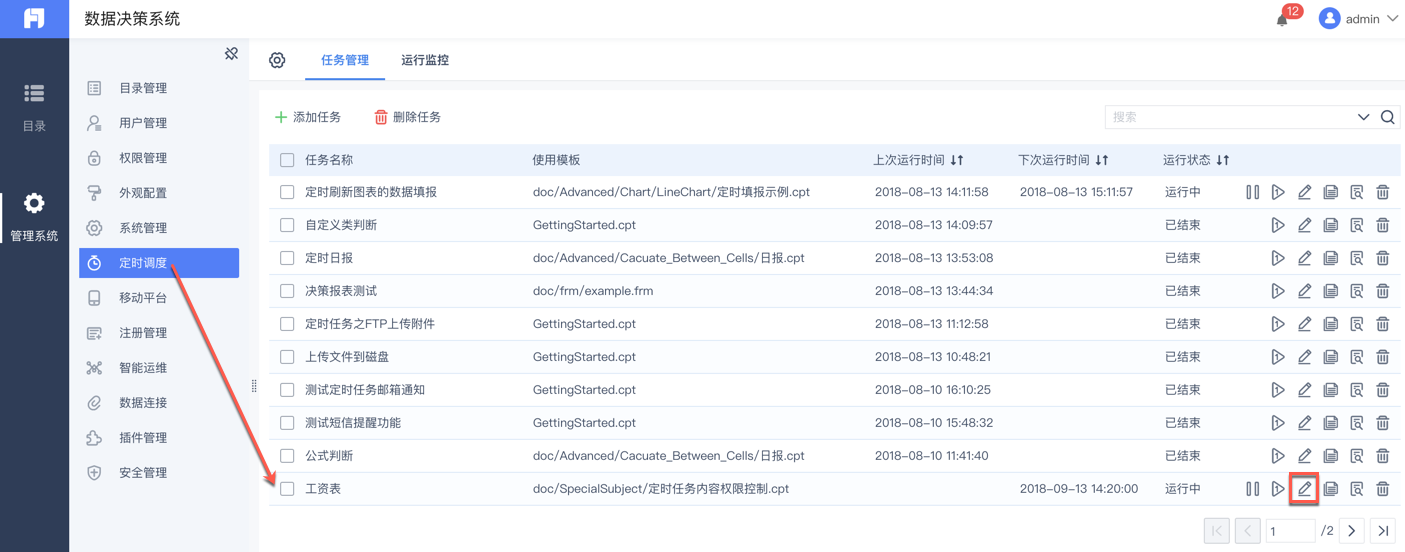Go to the next page of tasks
The width and height of the screenshot is (1405, 552).
coord(1352,531)
